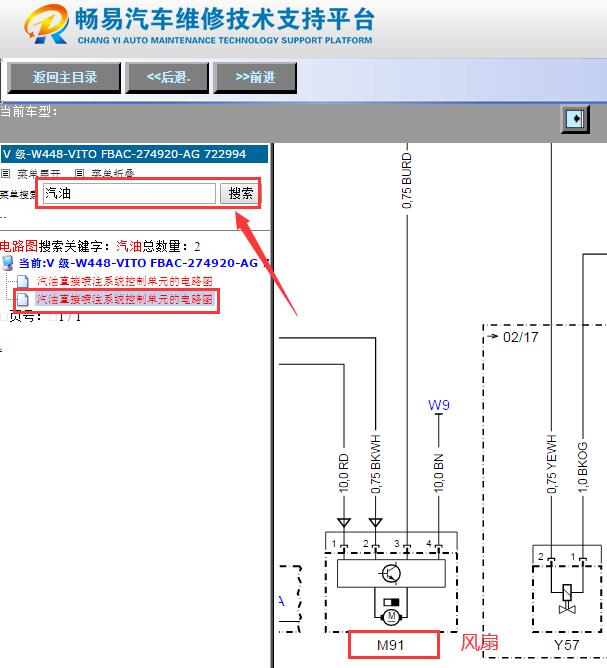Click the 0,75 BURD wire label

tap(407, 181)
